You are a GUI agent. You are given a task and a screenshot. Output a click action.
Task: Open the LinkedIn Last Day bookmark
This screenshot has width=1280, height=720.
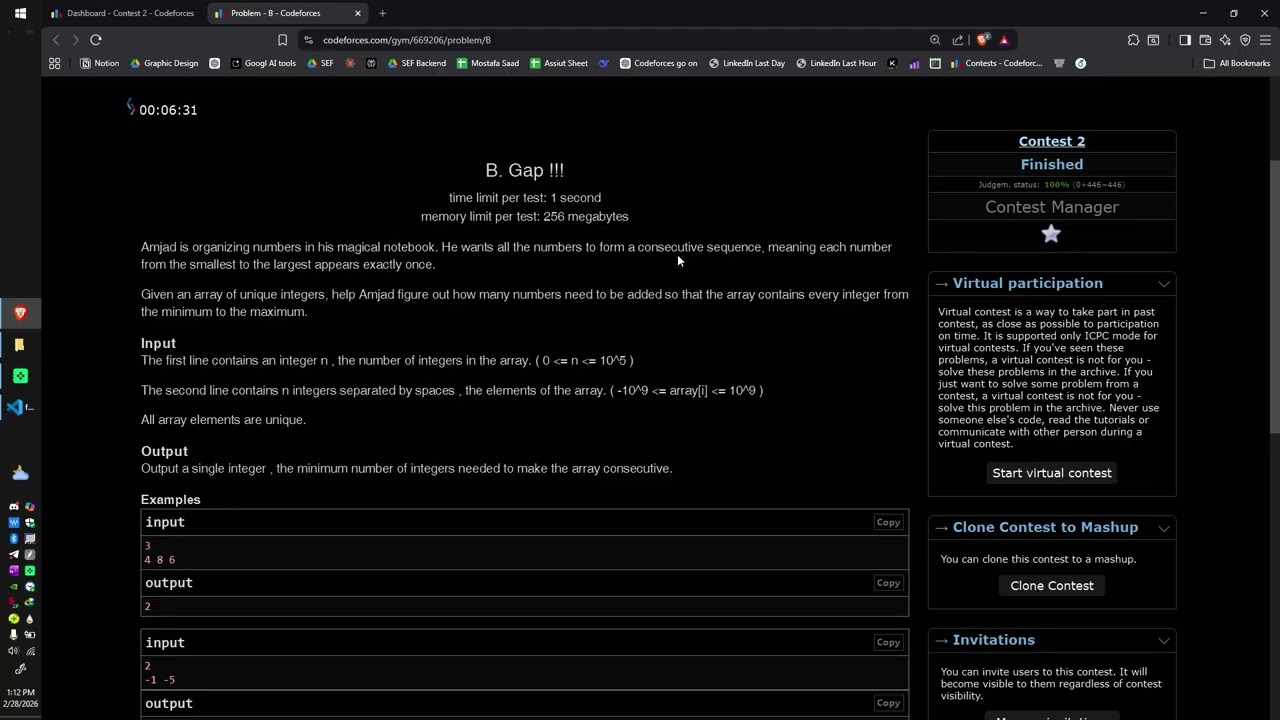point(747,63)
